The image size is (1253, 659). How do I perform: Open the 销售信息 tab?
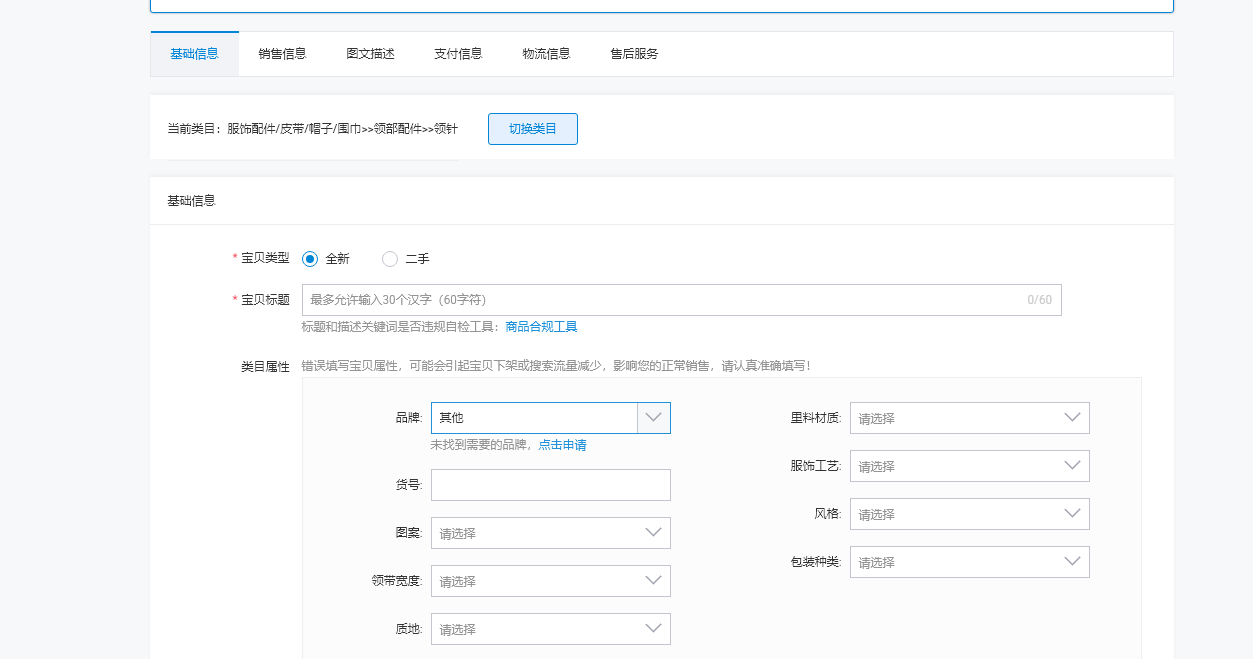point(282,54)
